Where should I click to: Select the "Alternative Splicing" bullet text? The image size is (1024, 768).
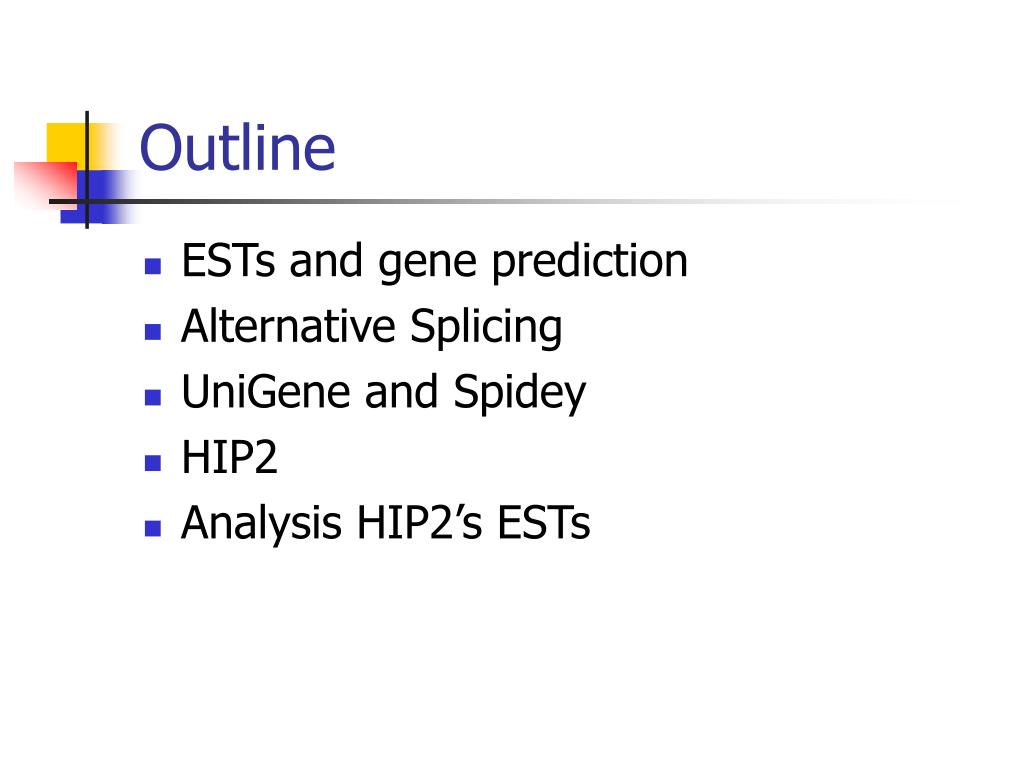click(372, 328)
